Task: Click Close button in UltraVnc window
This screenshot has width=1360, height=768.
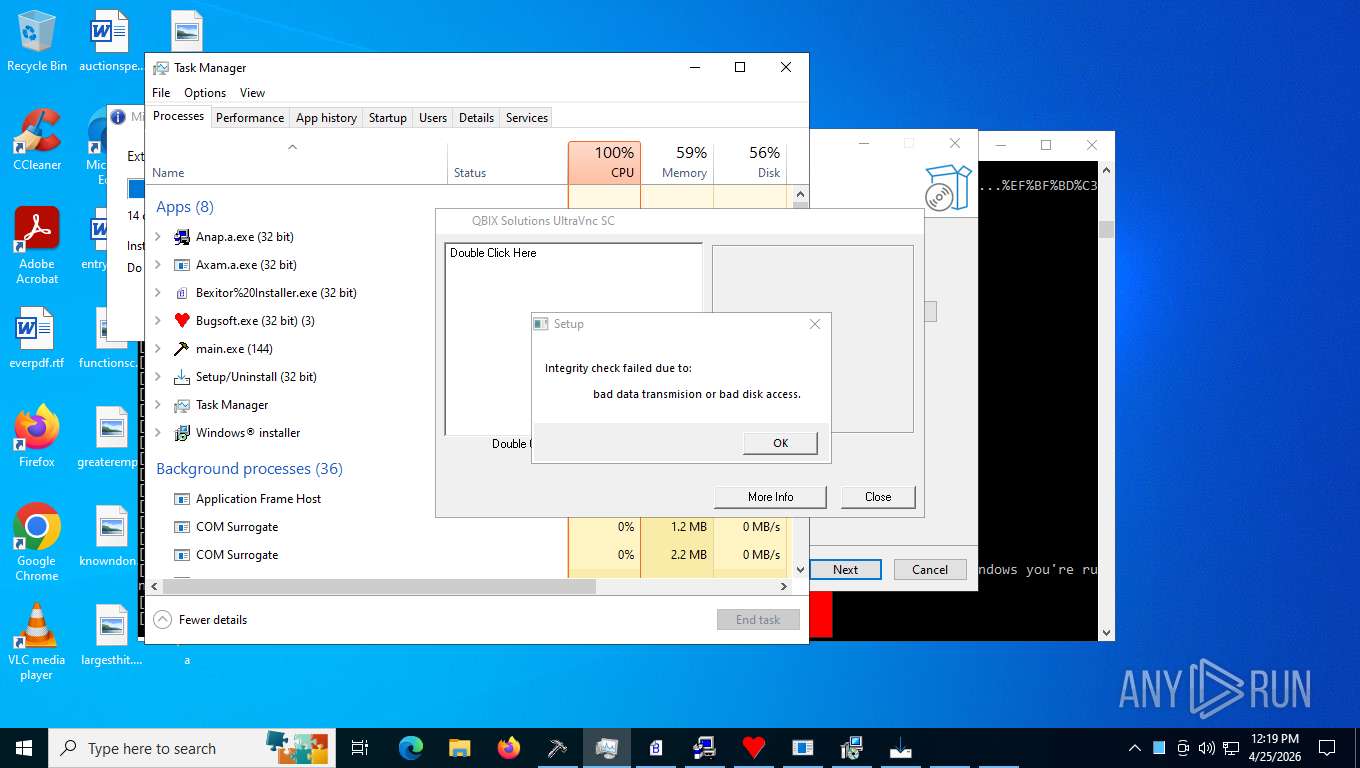Action: pos(878,497)
